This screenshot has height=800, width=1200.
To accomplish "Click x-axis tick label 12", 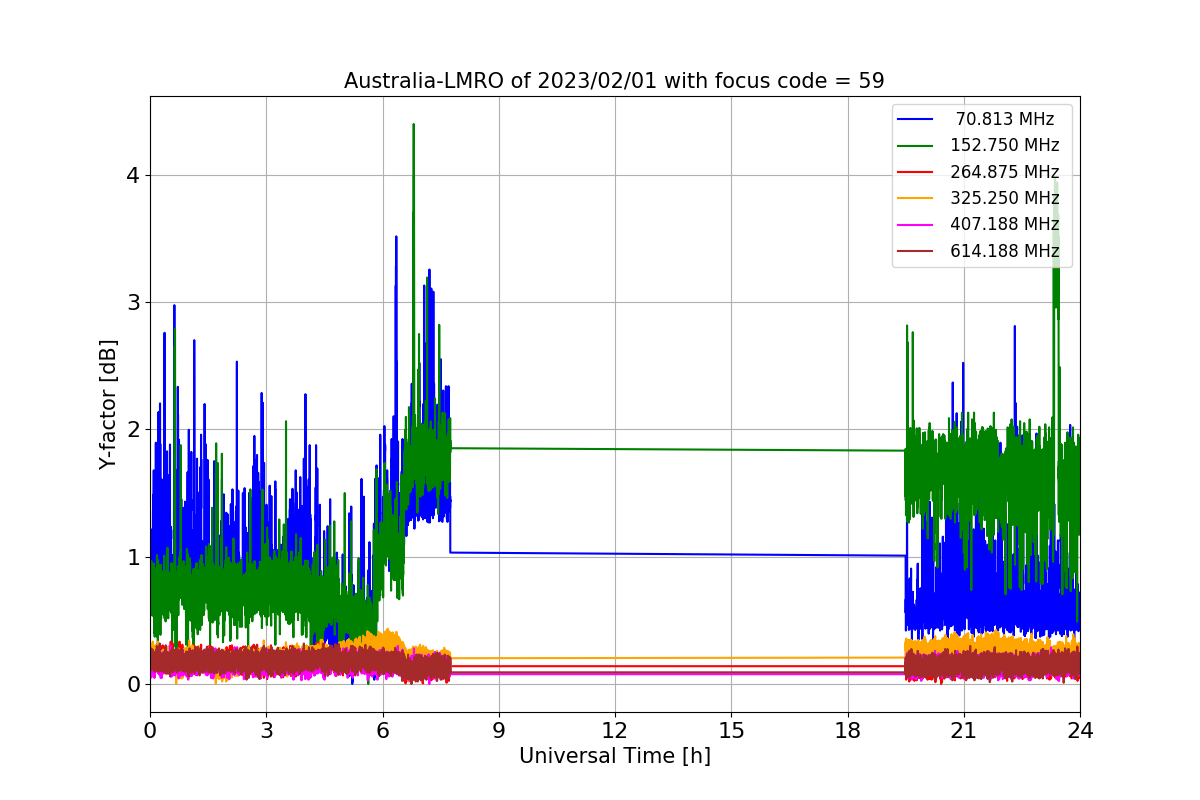I will (615, 731).
